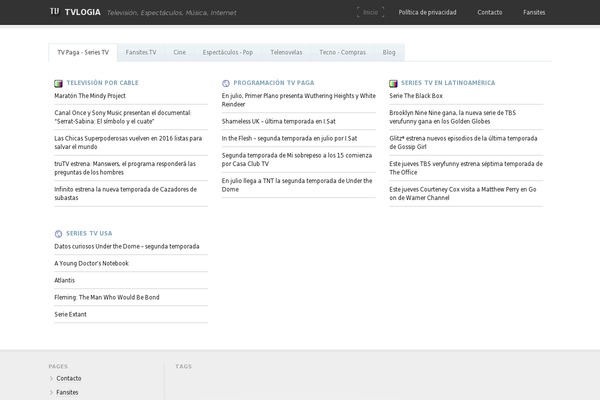The image size is (600, 400).
Task: Open the Maratón The Mindy Project article
Action: pyautogui.click(x=90, y=96)
